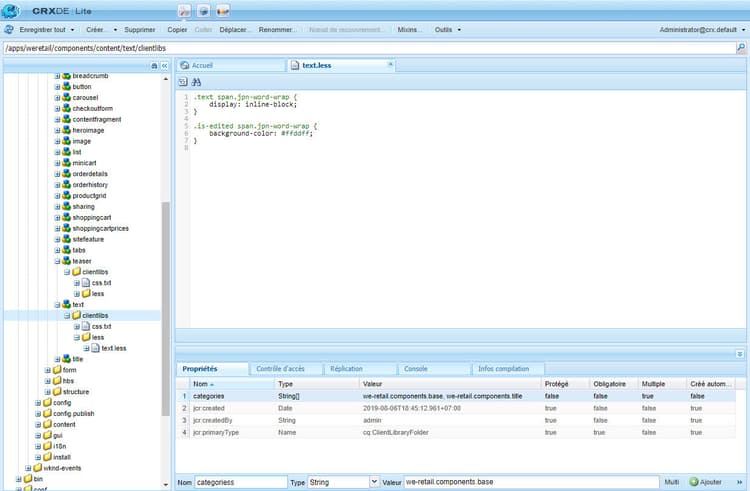Click into the Nom input field
The height and width of the screenshot is (491, 750).
tap(240, 482)
